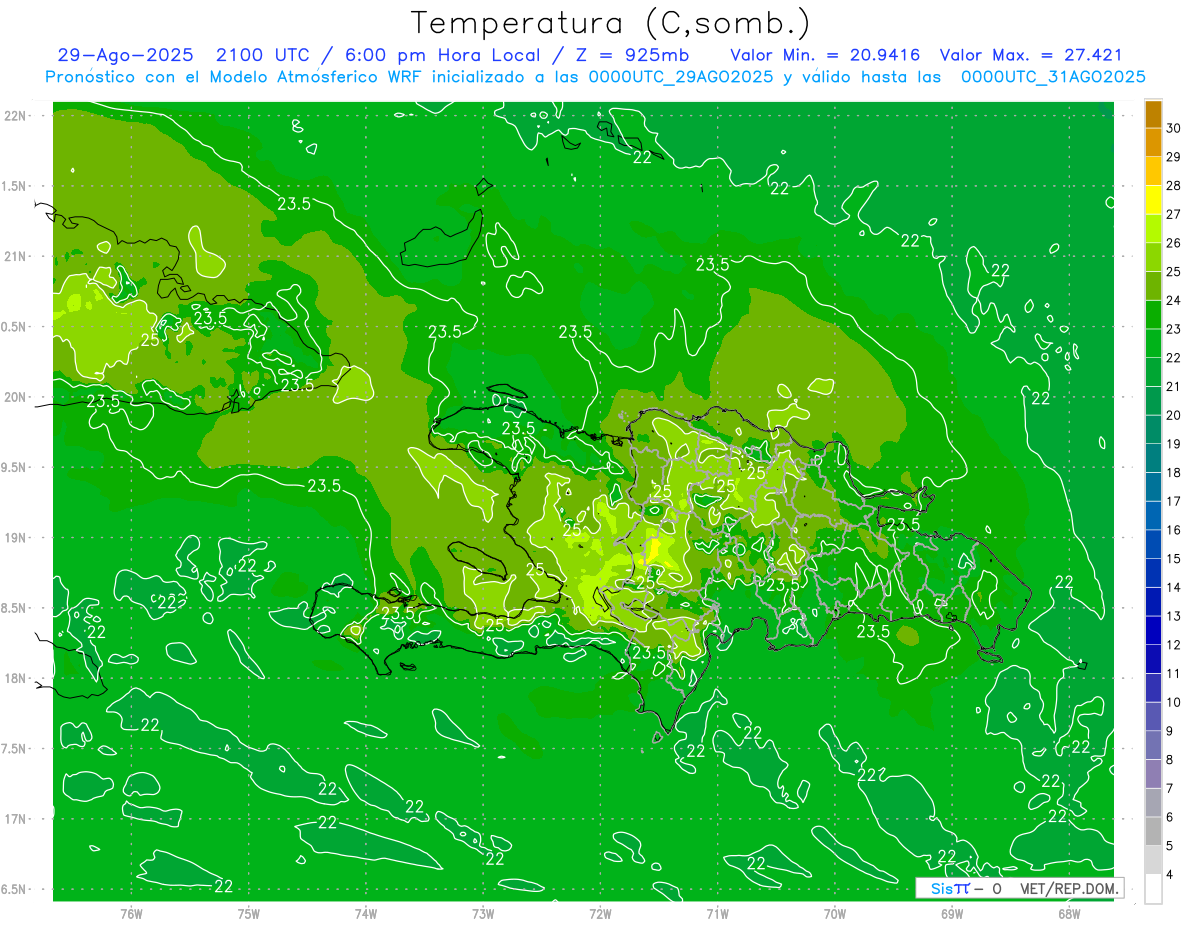Click the 72W longitude axis label
The width and height of the screenshot is (1200, 927).
pos(600,912)
